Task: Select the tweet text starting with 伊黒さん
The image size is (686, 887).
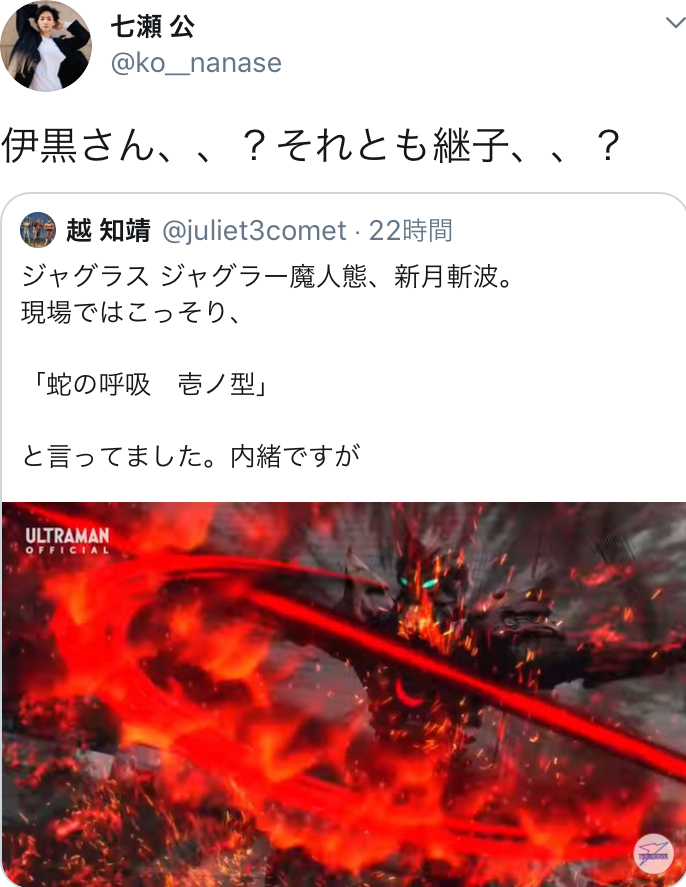Action: [x=311, y=145]
